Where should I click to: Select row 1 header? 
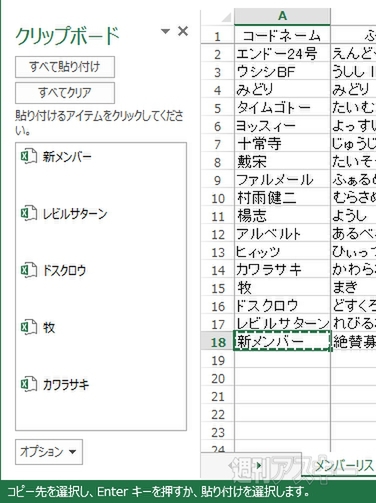pos(218,36)
